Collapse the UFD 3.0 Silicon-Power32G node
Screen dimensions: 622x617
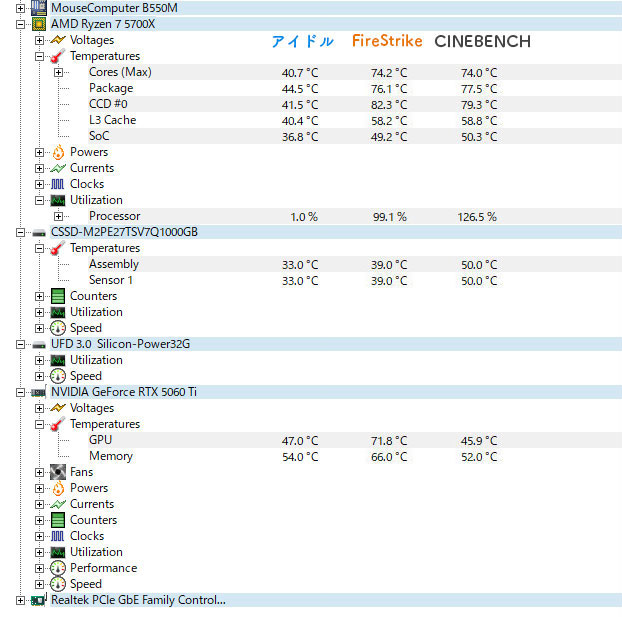[x=20, y=344]
